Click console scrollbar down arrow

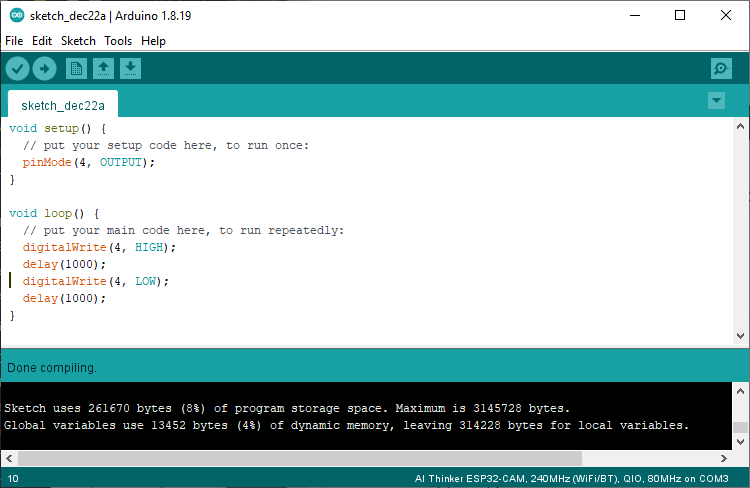740,442
